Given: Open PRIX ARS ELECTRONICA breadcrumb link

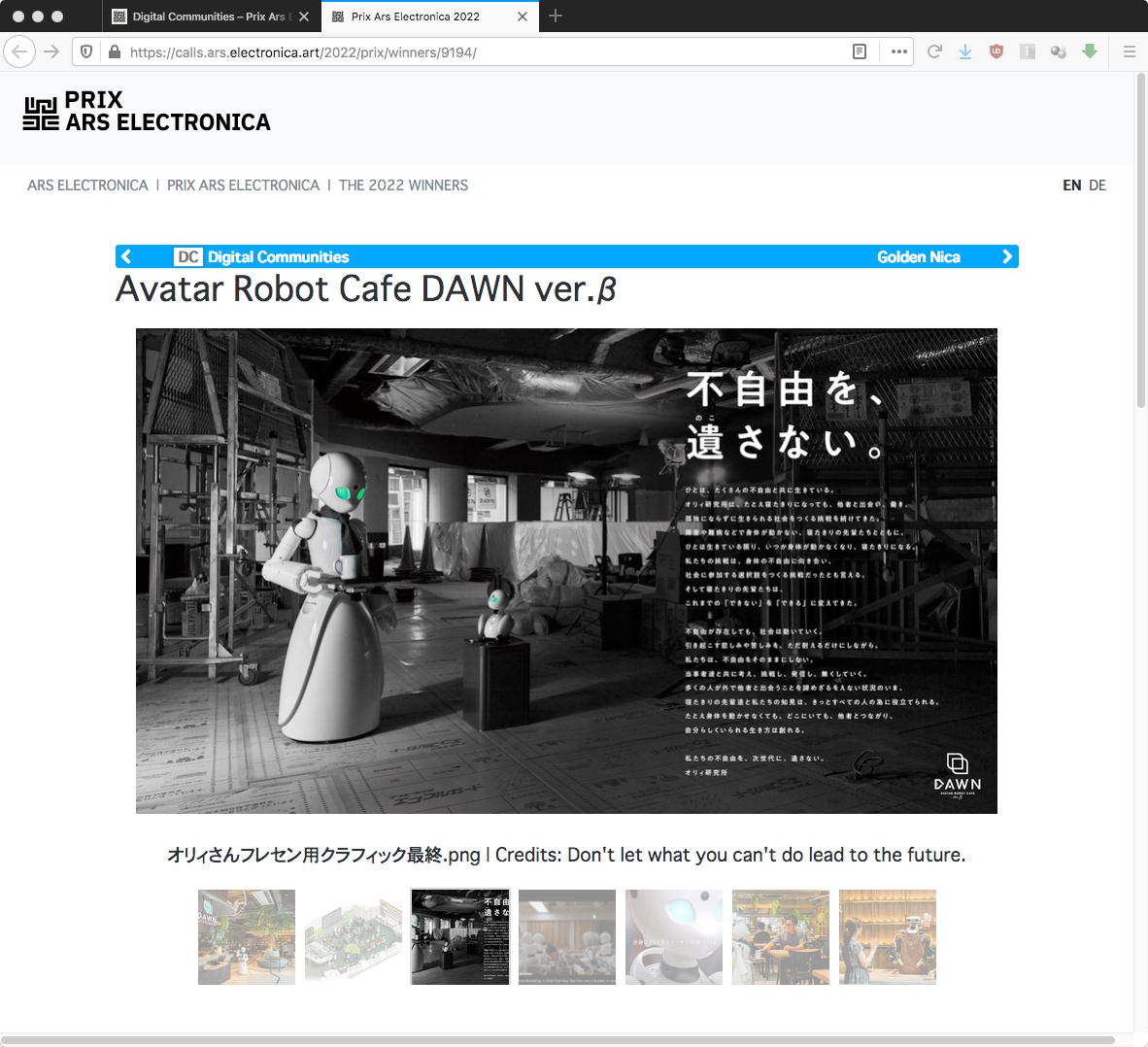Looking at the screenshot, I should point(243,186).
